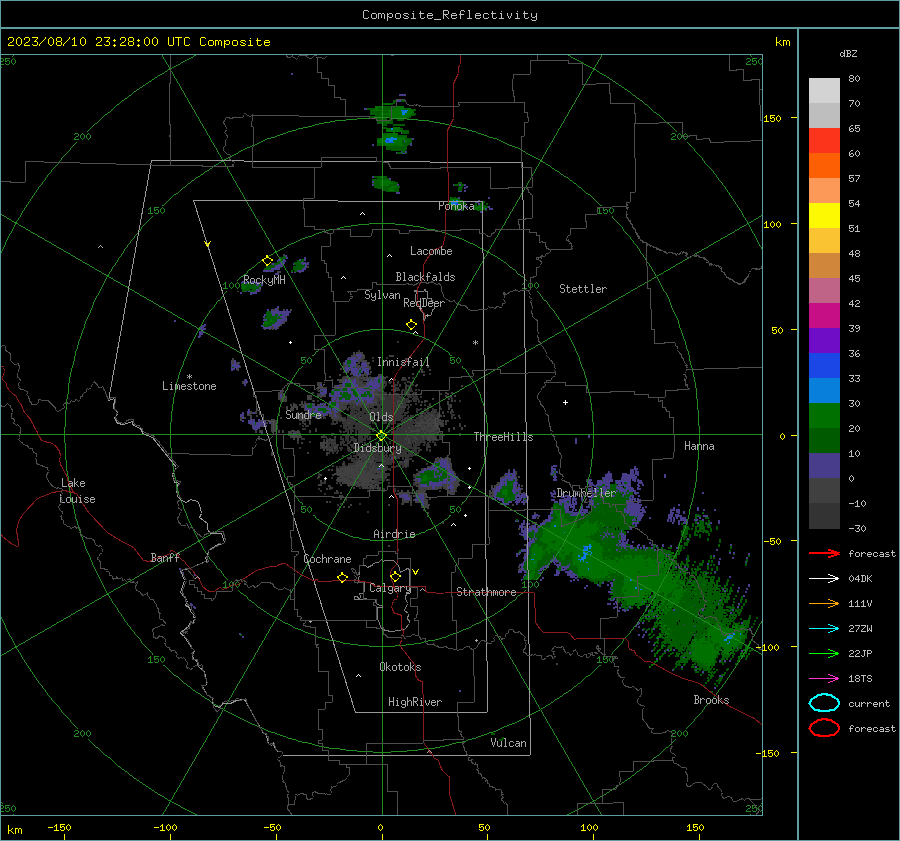Screen dimensions: 900x841
Task: Click the Banff city label
Action: click(x=165, y=557)
